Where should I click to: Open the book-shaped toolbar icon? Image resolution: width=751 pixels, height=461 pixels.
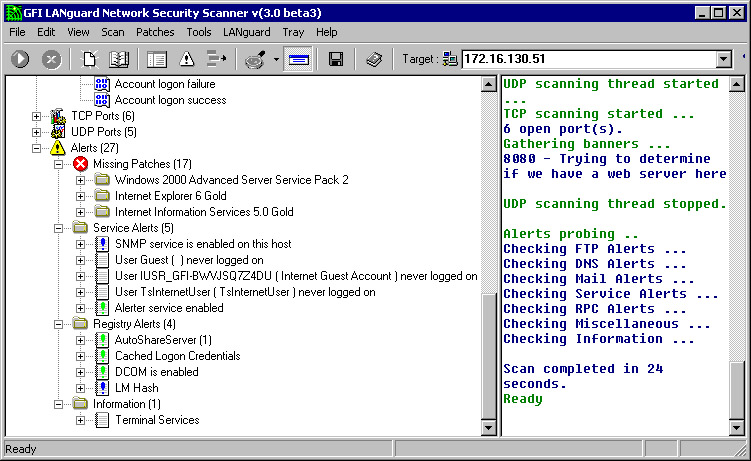[x=119, y=59]
